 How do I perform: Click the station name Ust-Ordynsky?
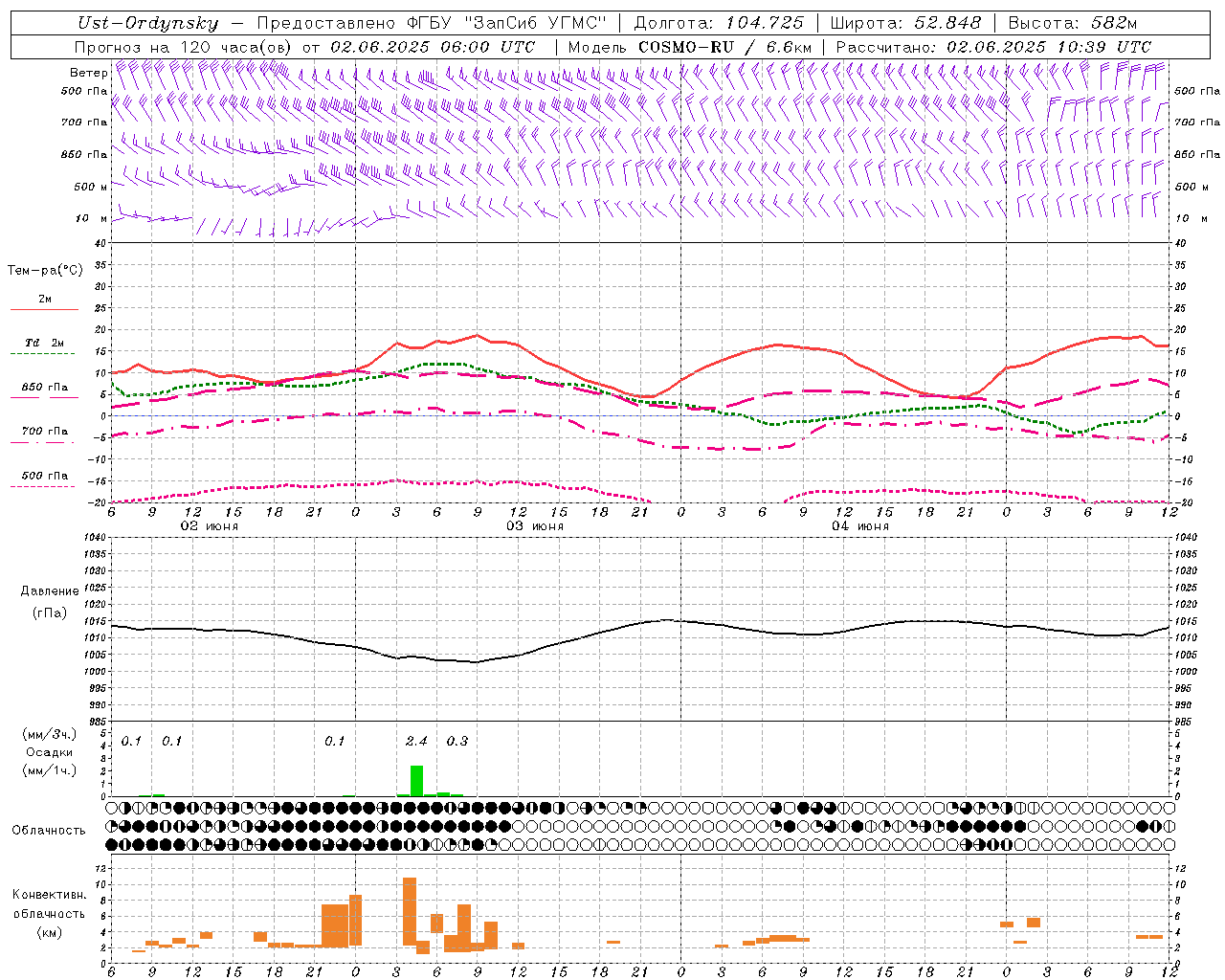point(147,23)
